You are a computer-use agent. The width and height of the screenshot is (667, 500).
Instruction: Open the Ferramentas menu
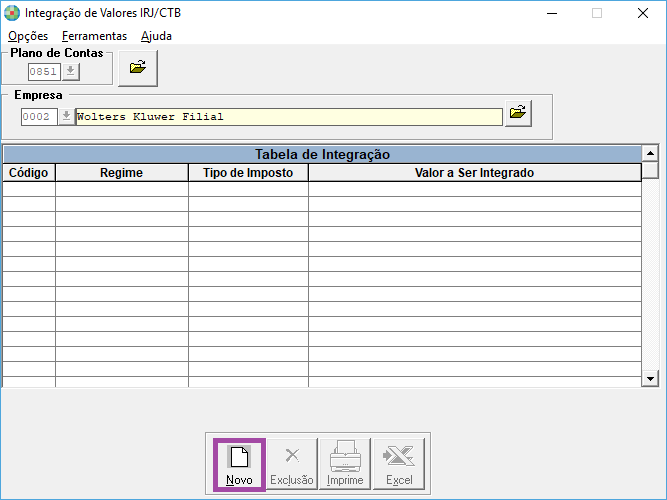94,36
